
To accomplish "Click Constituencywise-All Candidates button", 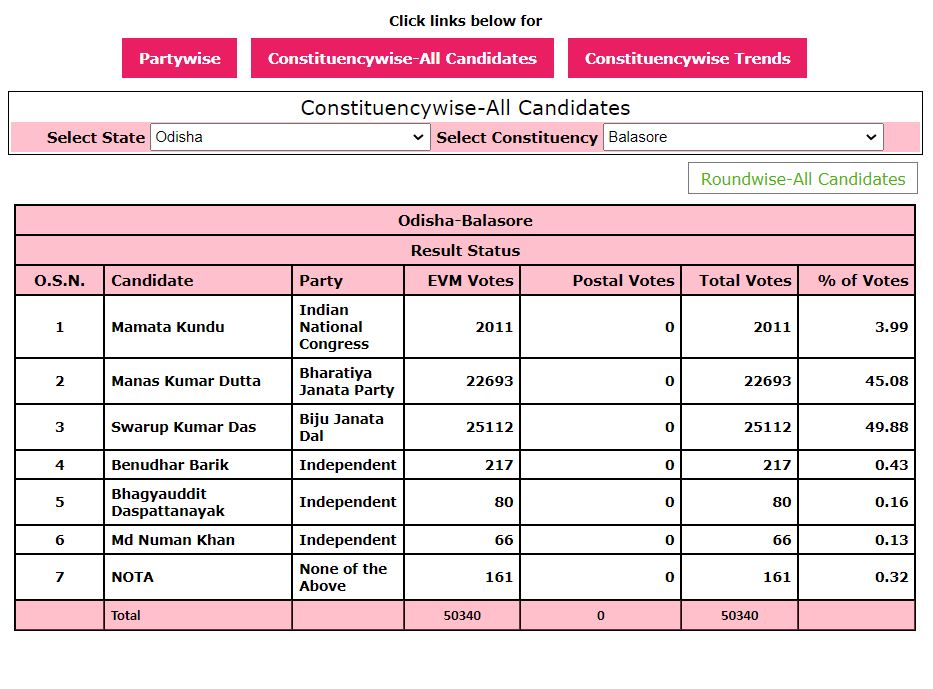I will 402,58.
